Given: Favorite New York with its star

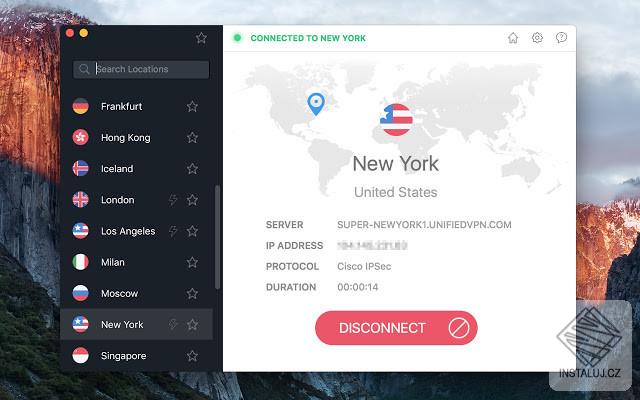Looking at the screenshot, I should [192, 324].
